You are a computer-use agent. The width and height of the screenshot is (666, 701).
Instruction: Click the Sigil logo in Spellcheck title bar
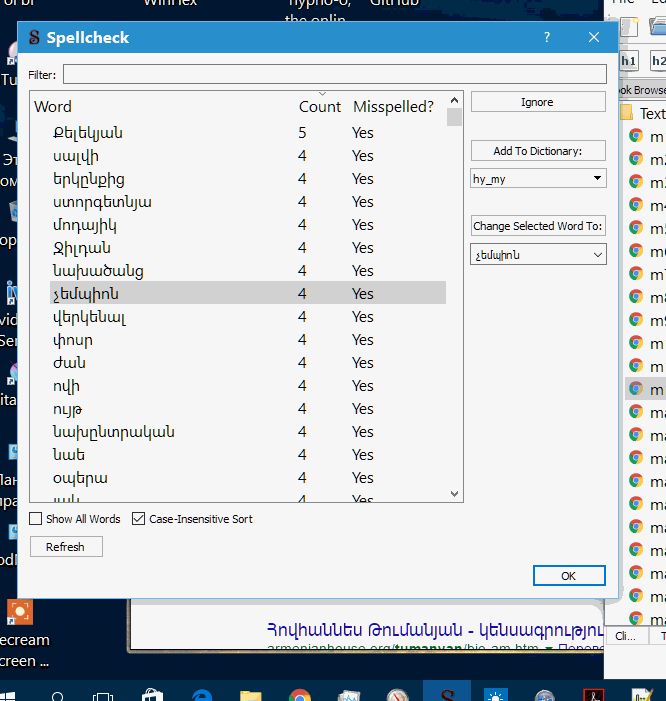point(34,38)
